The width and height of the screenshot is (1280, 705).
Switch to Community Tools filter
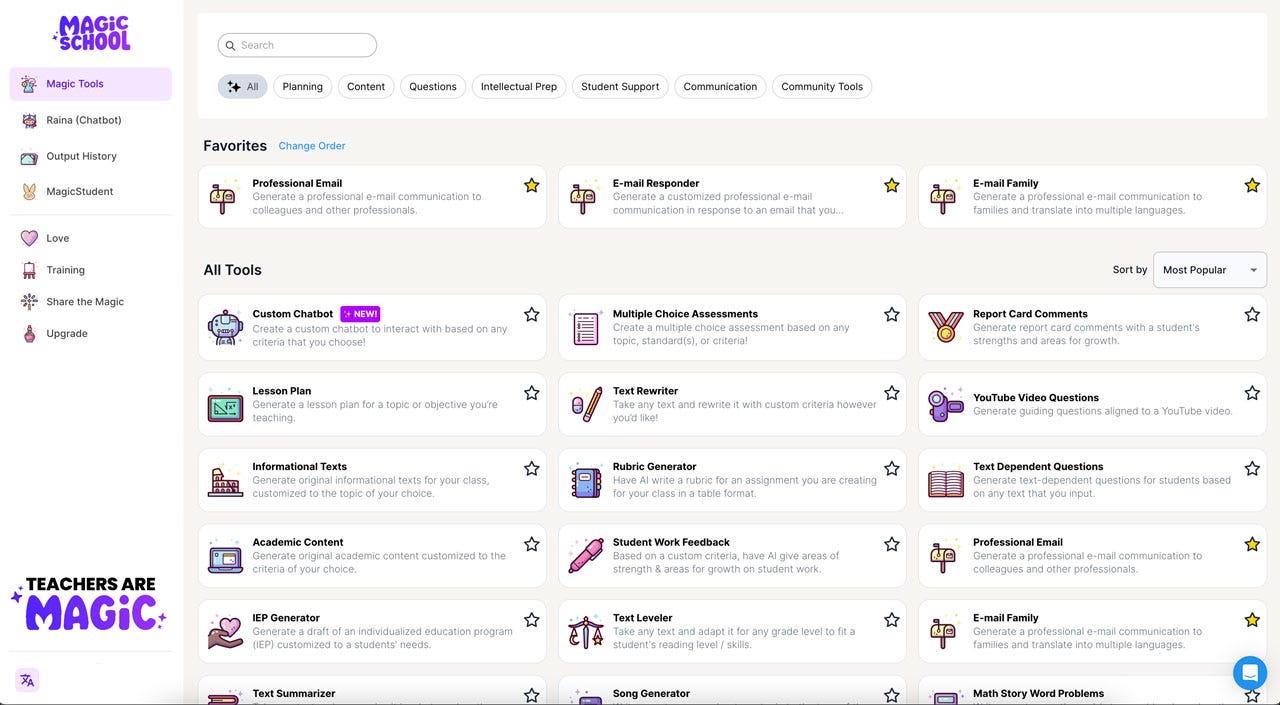[x=821, y=87]
